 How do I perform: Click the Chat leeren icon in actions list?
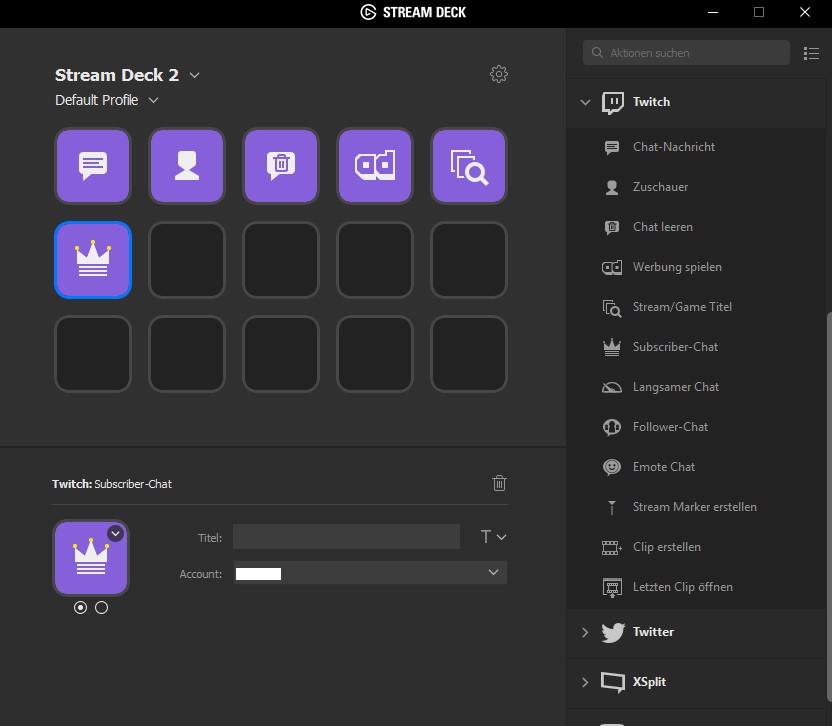pyautogui.click(x=612, y=227)
